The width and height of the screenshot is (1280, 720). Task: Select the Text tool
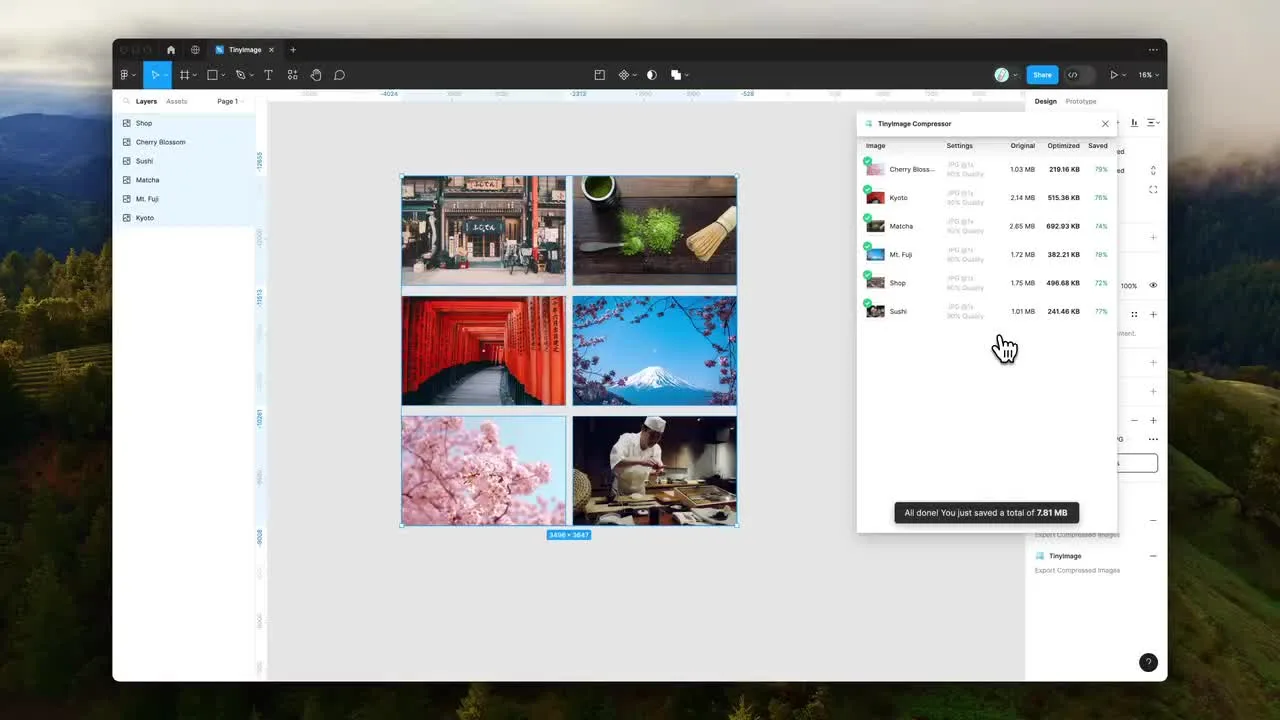pos(268,75)
